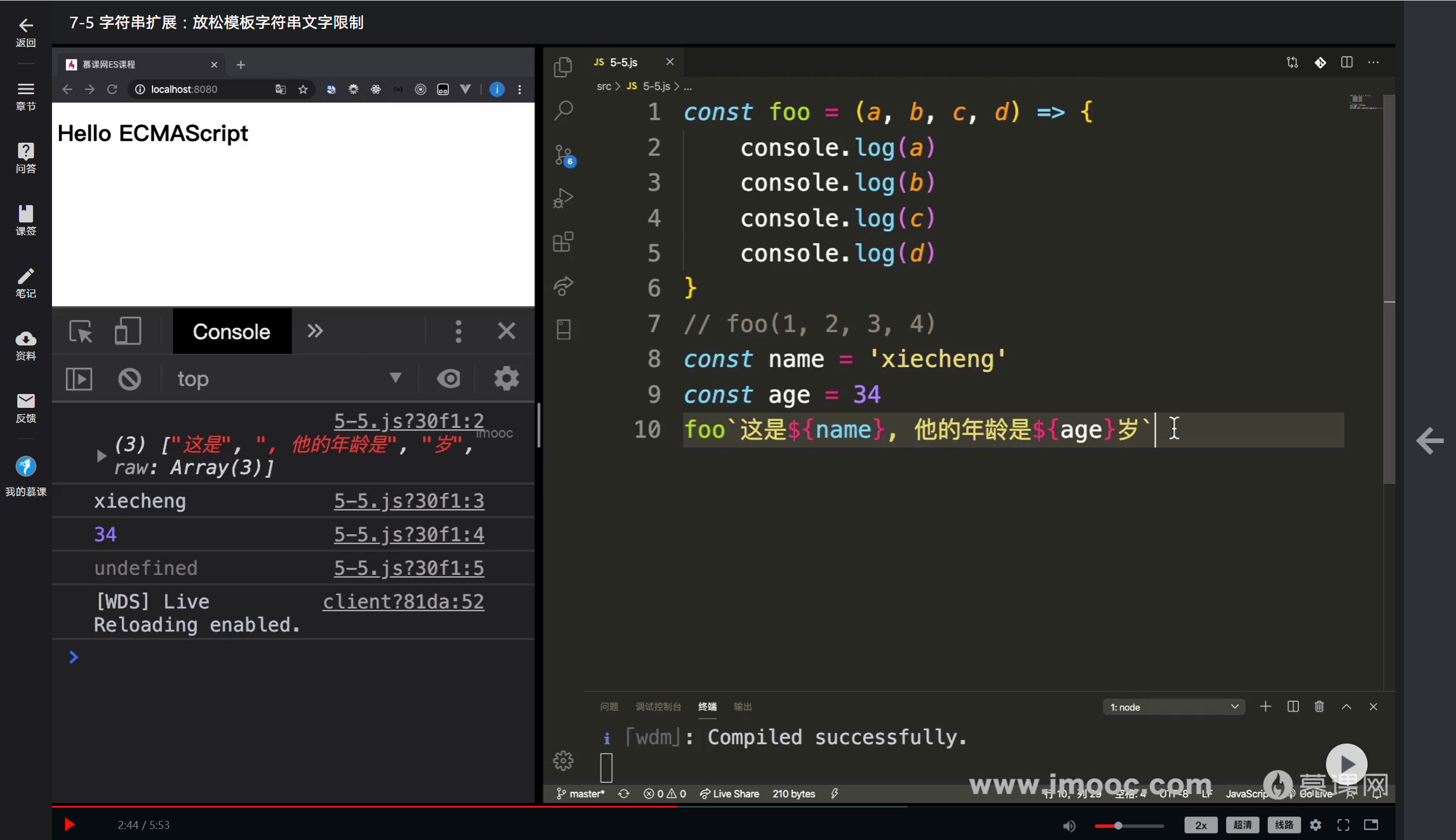Open DevTools console settings gear
The image size is (1456, 840).
pyautogui.click(x=506, y=379)
